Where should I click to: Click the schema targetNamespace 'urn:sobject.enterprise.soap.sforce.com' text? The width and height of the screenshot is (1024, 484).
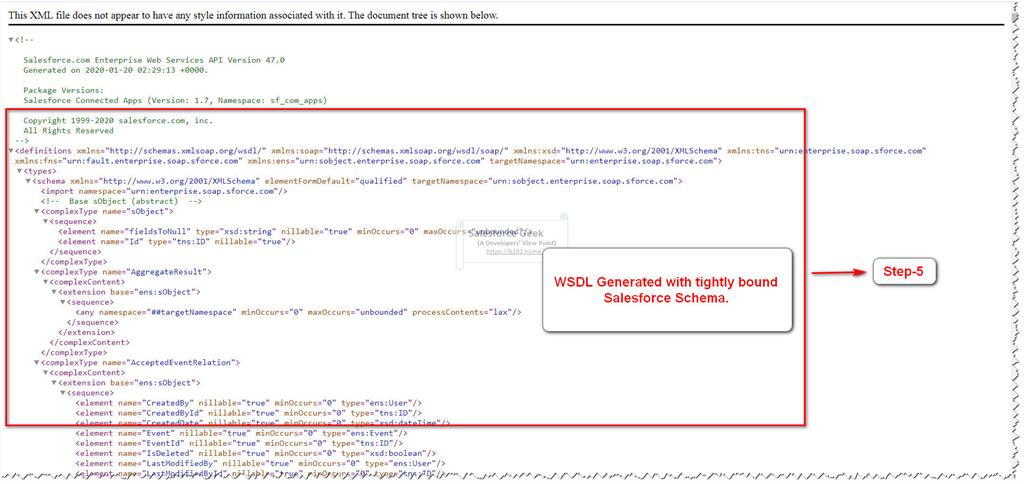[x=547, y=181]
